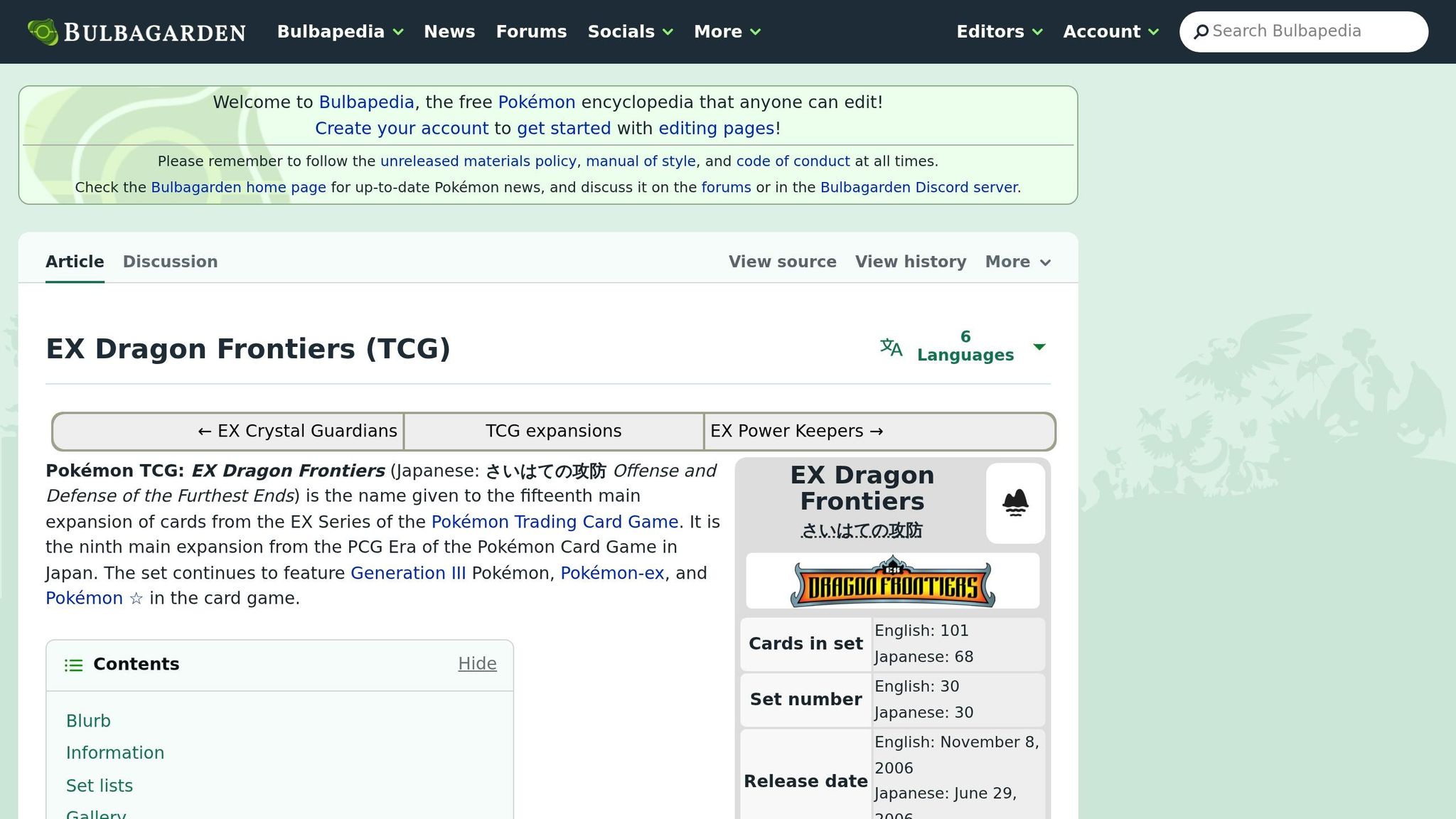The width and height of the screenshot is (1456, 819).
Task: Open the Editors dropdown
Action: pos(1000,31)
